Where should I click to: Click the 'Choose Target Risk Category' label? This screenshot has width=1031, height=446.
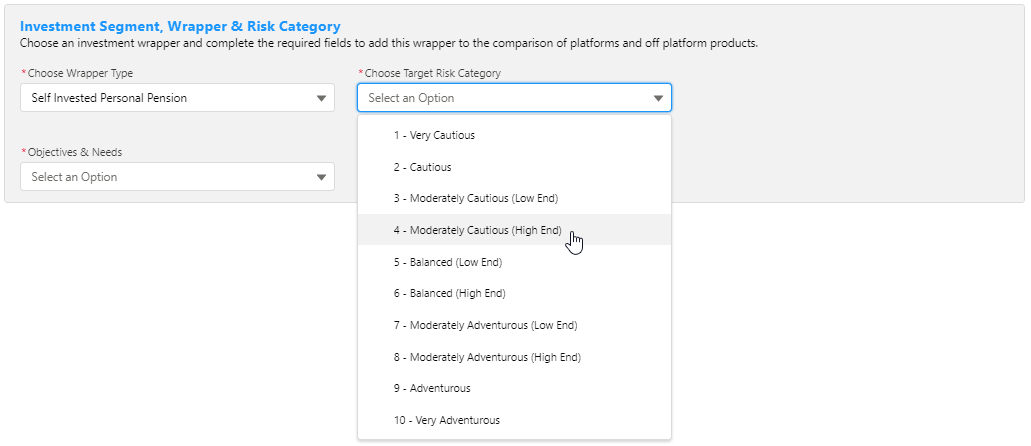tap(432, 73)
